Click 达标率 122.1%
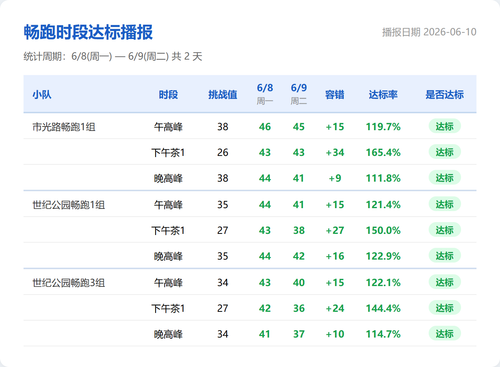500x367 pixels. [383, 282]
